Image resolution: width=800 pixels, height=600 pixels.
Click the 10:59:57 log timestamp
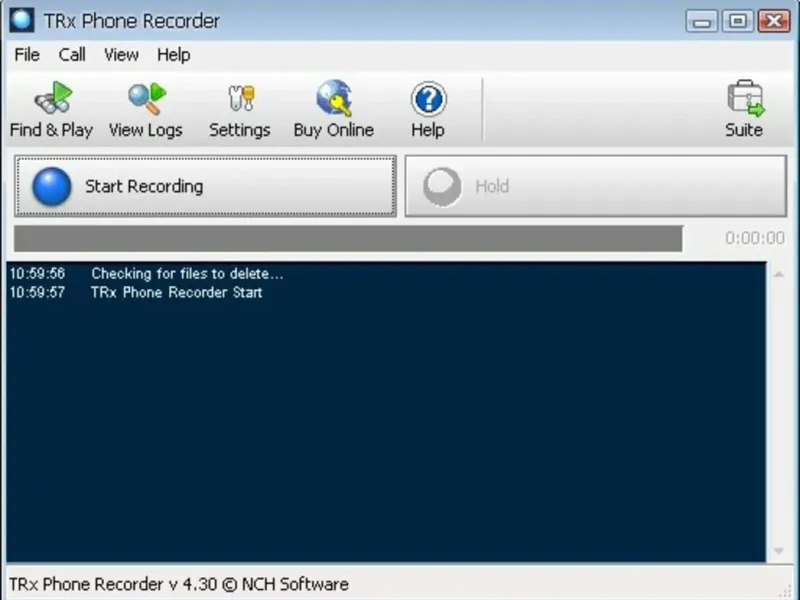pos(37,292)
